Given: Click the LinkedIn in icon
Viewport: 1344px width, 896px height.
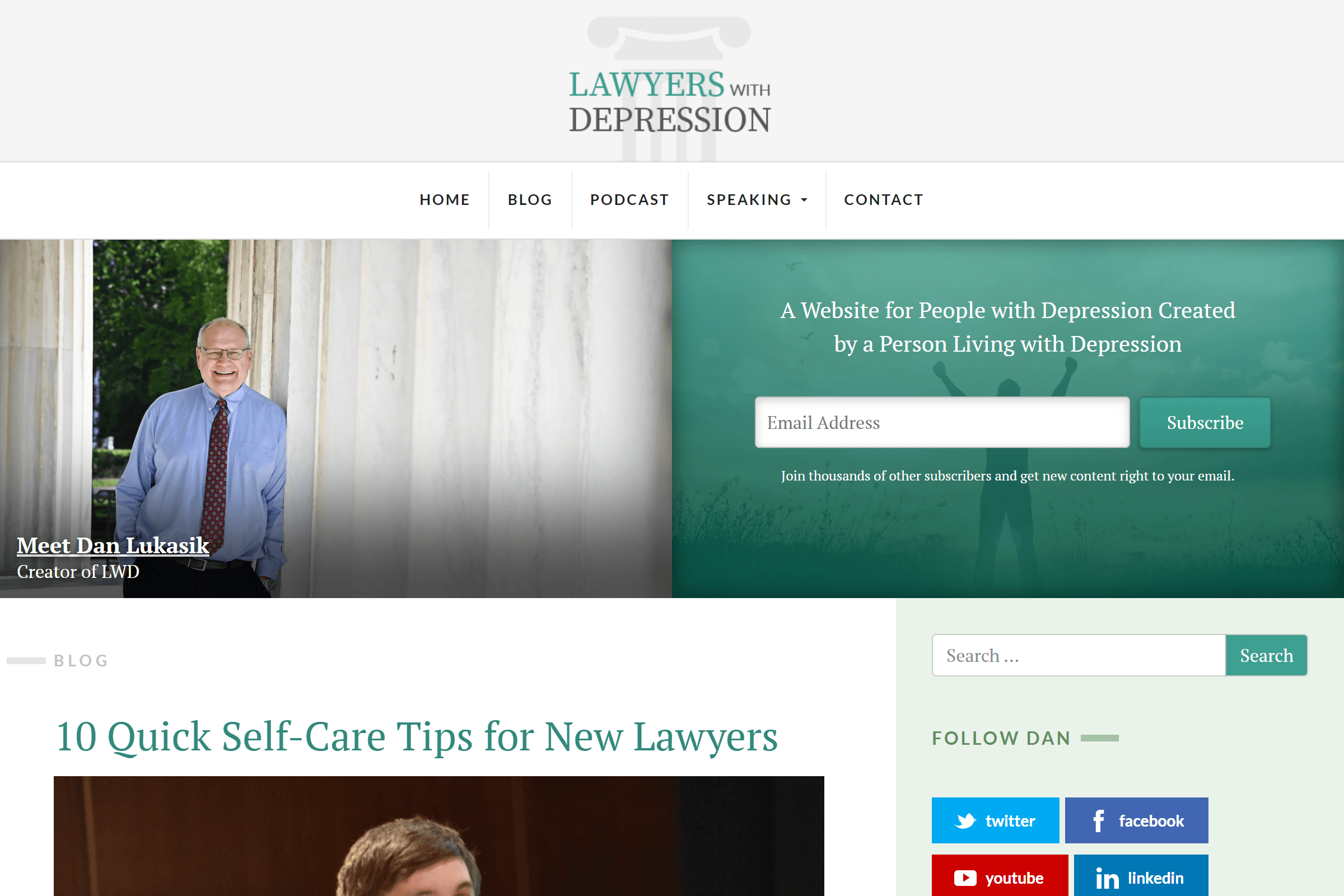Looking at the screenshot, I should pyautogui.click(x=1107, y=878).
